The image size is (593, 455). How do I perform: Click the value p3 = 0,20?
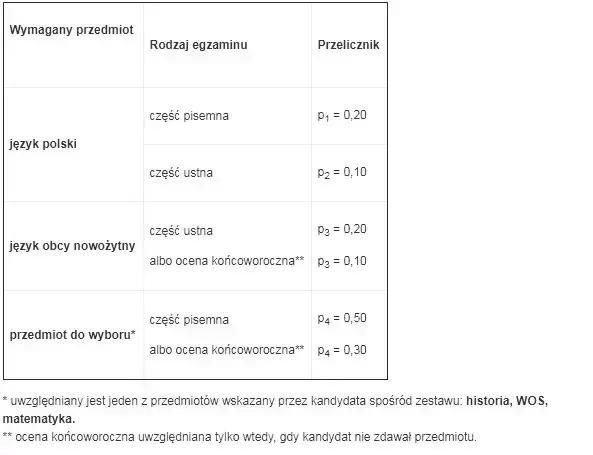point(342,230)
